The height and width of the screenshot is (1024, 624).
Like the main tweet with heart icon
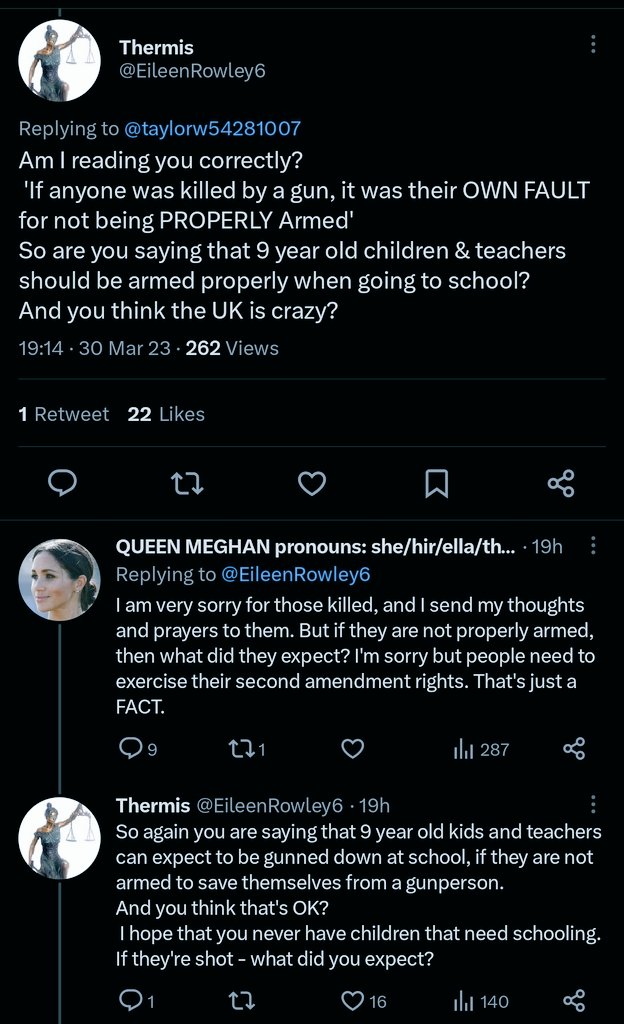click(x=312, y=483)
